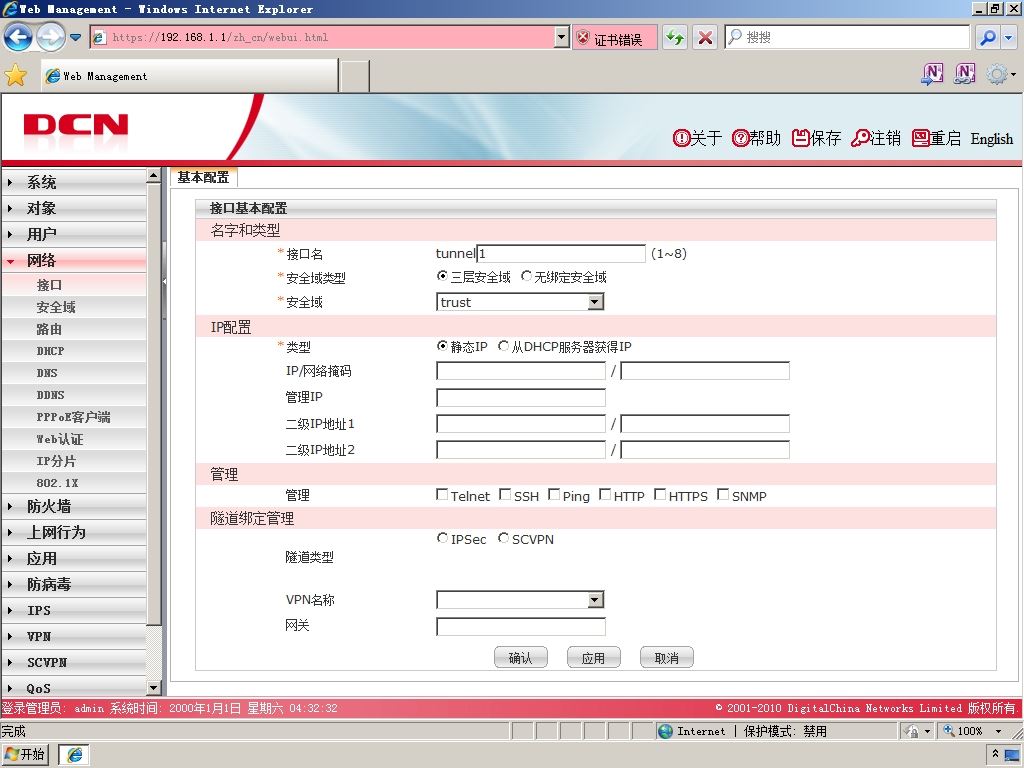Screen dimensions: 1024x768
Task: Switch language to English
Action: tap(991, 139)
